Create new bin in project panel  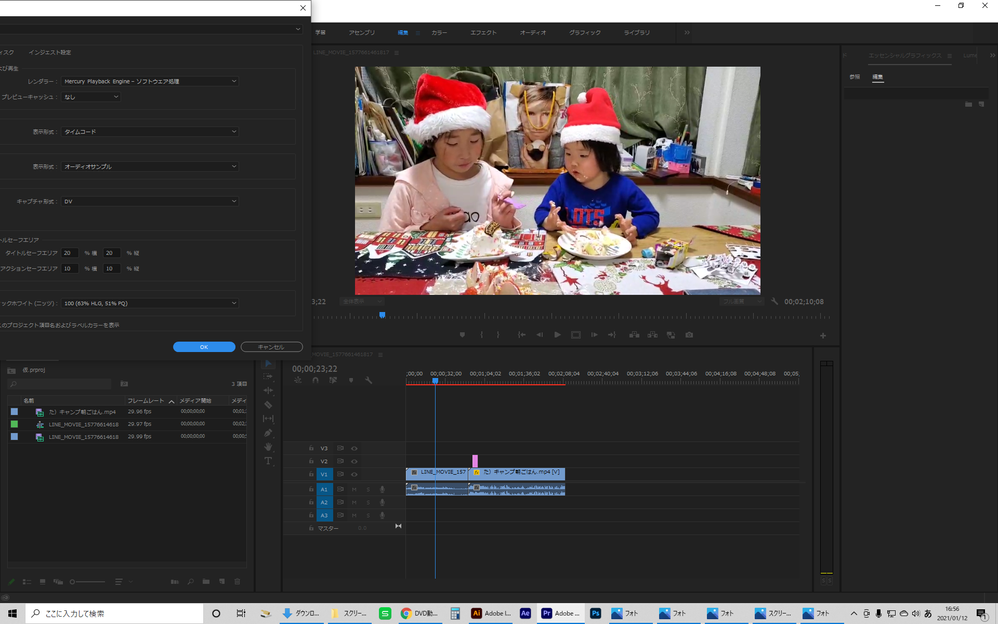206,581
